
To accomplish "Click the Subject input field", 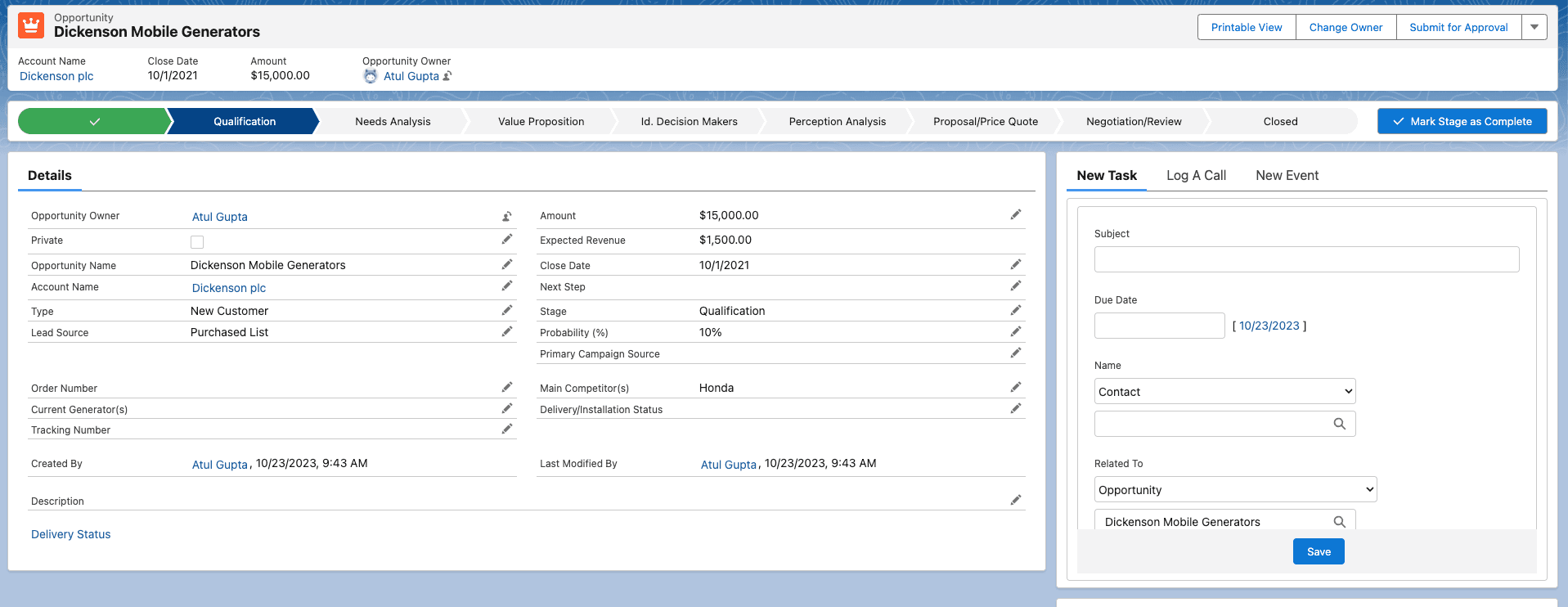I will pyautogui.click(x=1307, y=259).
